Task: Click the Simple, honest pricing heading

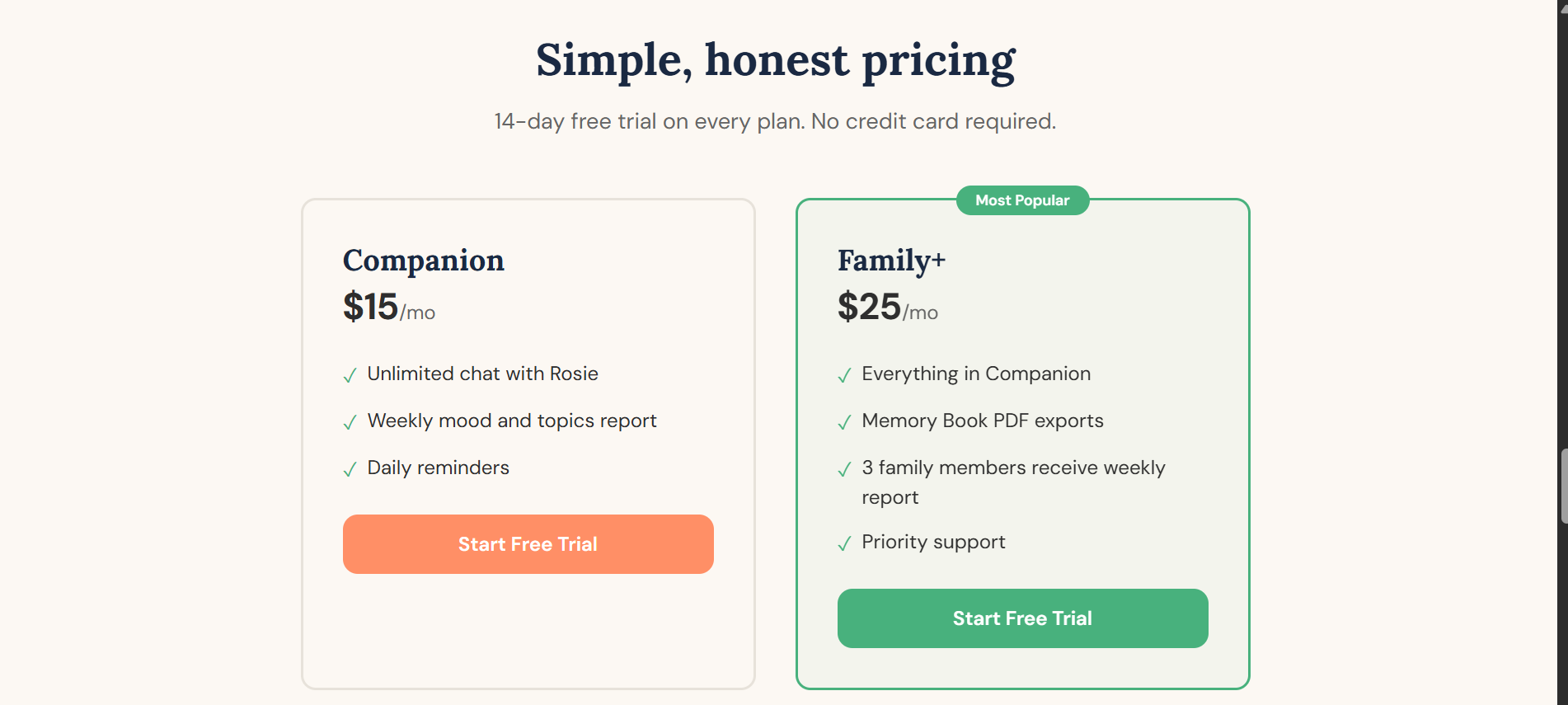Action: [775, 60]
